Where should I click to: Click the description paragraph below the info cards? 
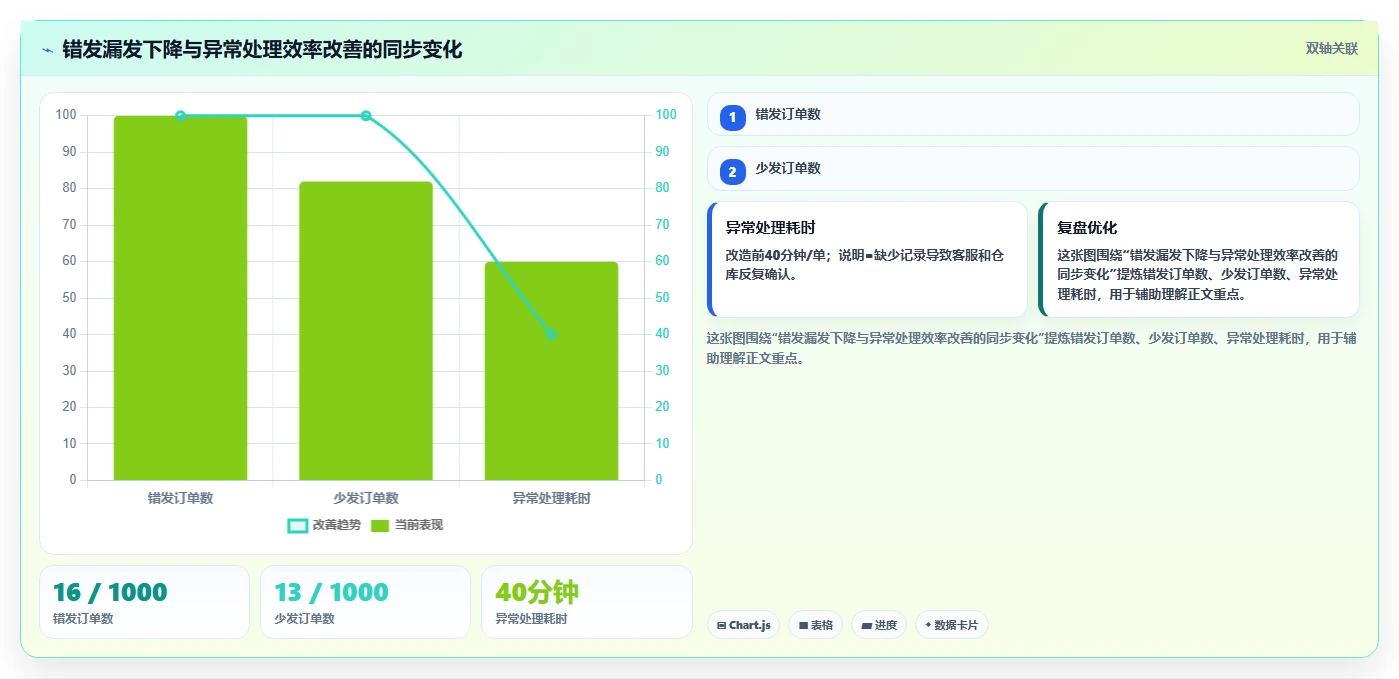pos(1032,348)
